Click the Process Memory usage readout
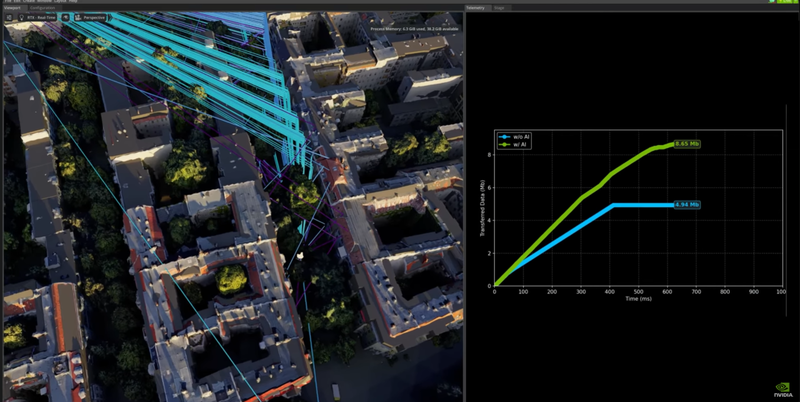 click(x=414, y=29)
